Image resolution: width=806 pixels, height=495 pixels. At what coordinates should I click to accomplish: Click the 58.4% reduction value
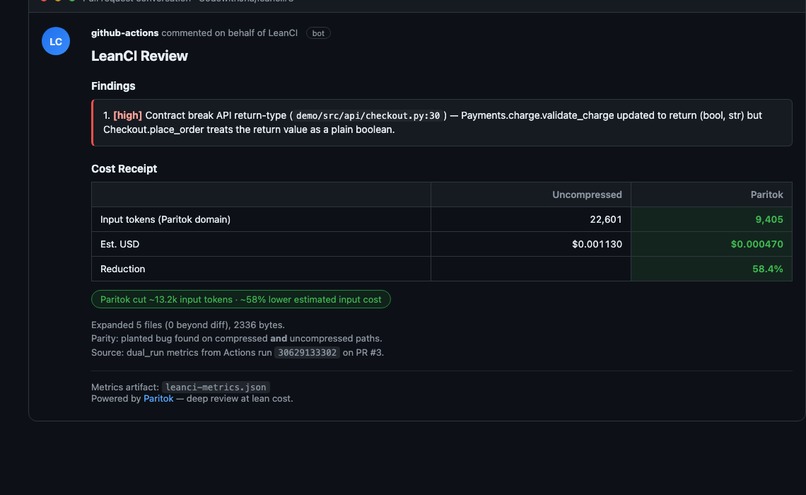click(767, 269)
